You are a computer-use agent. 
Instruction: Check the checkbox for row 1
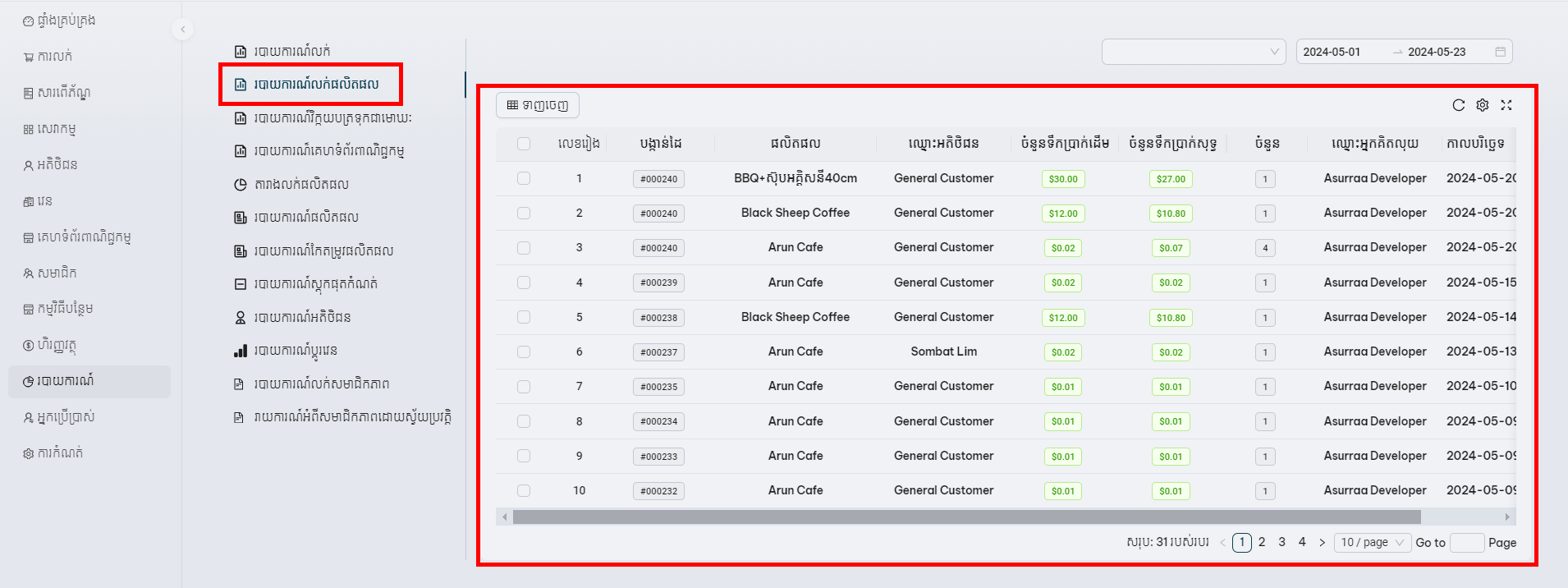(524, 178)
